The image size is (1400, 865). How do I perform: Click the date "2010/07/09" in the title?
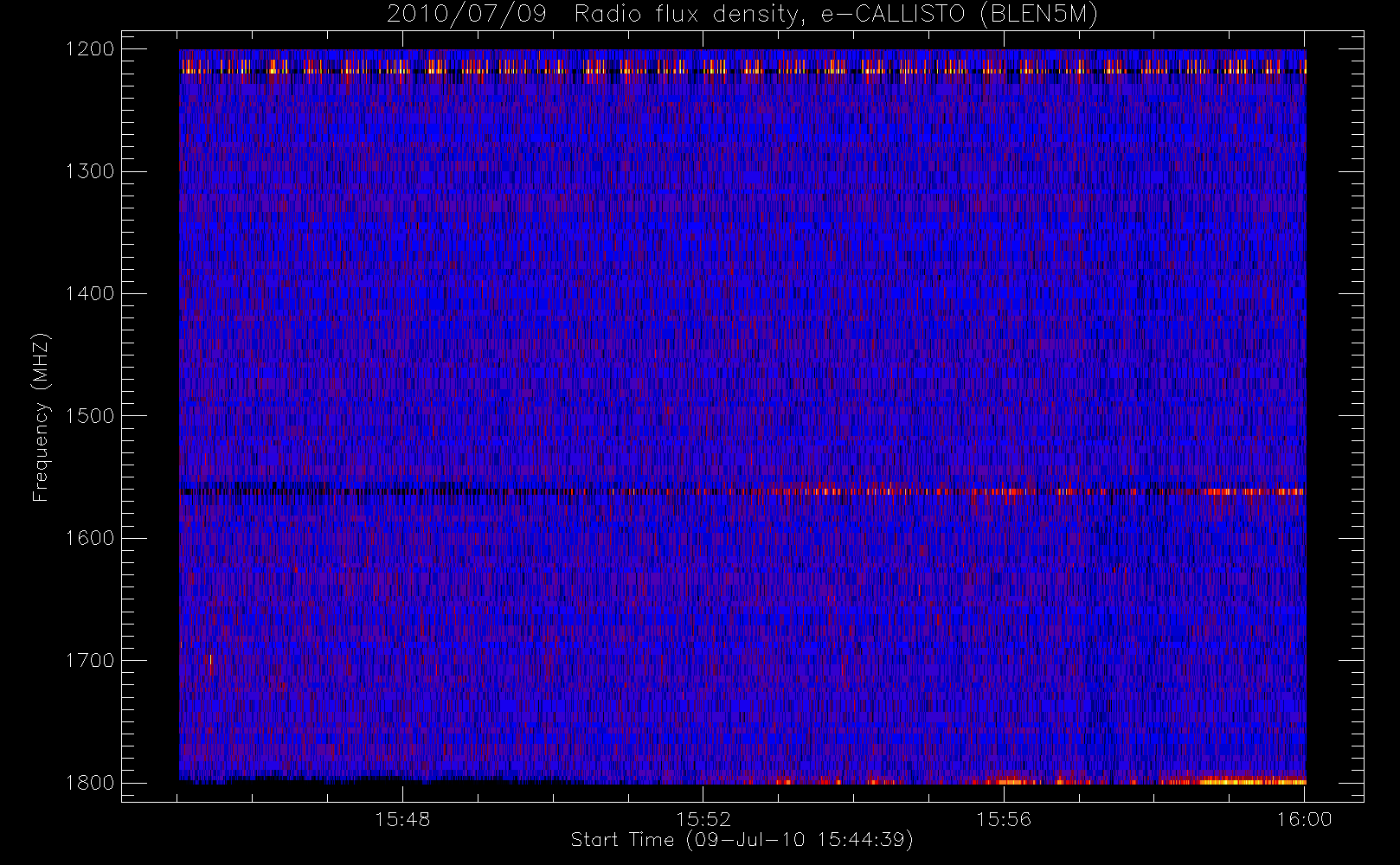(x=466, y=15)
